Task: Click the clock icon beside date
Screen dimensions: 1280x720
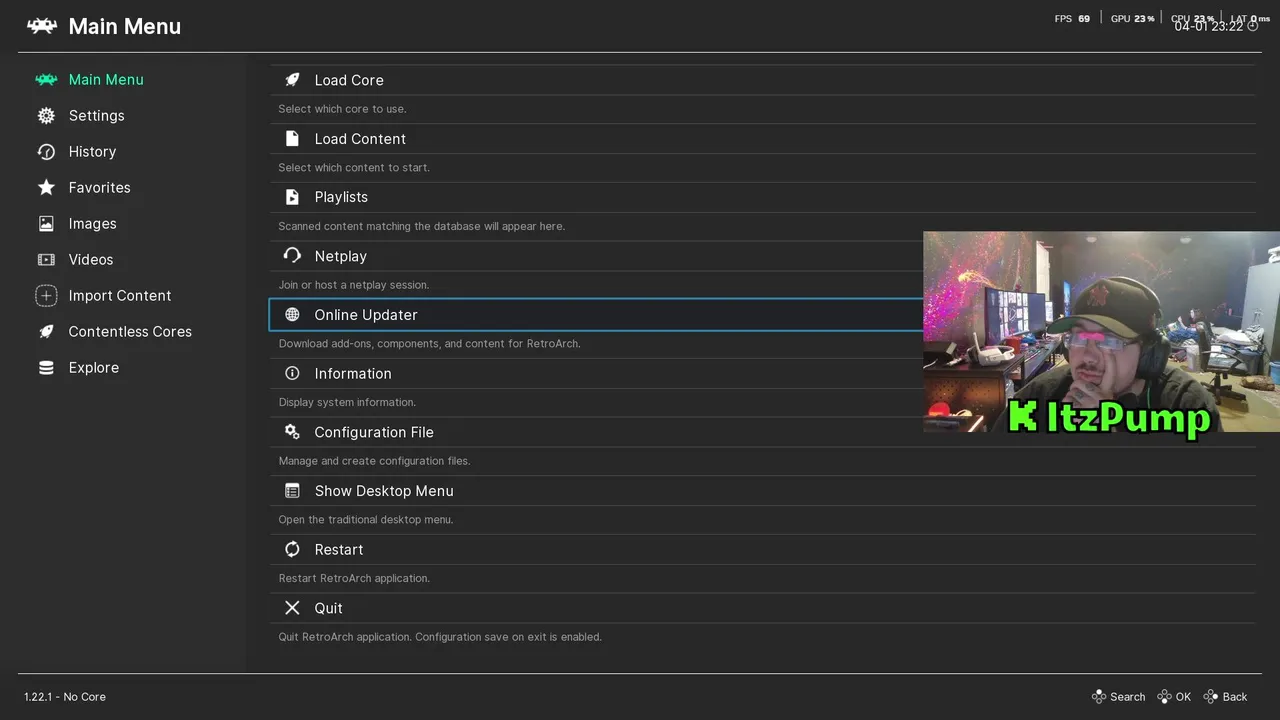Action: click(x=1252, y=27)
